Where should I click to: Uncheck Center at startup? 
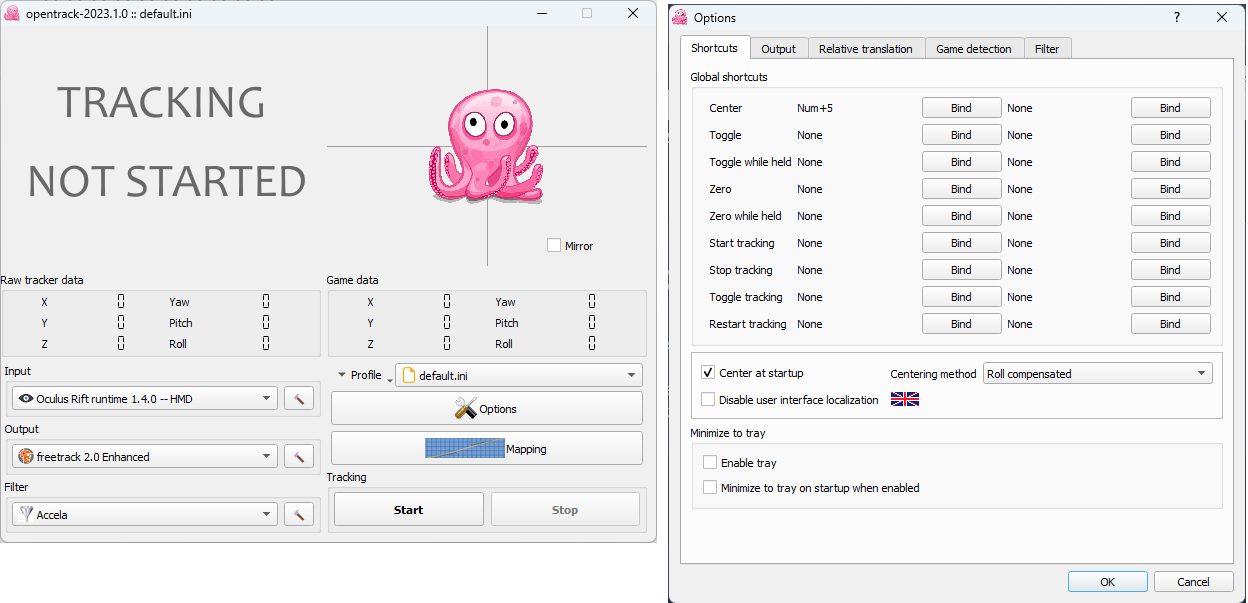pyautogui.click(x=709, y=373)
